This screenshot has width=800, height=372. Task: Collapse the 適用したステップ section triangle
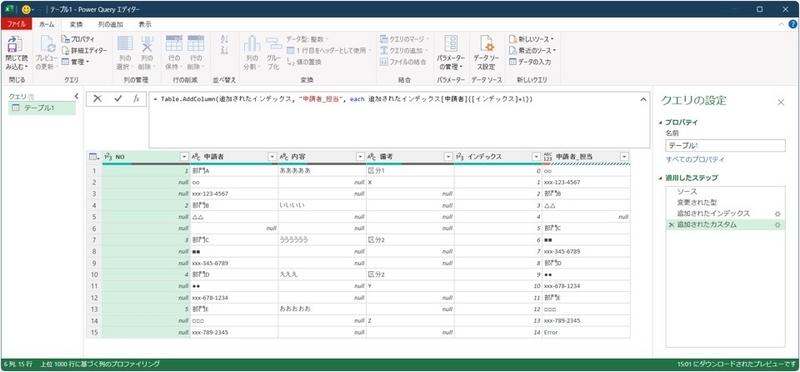[x=661, y=178]
